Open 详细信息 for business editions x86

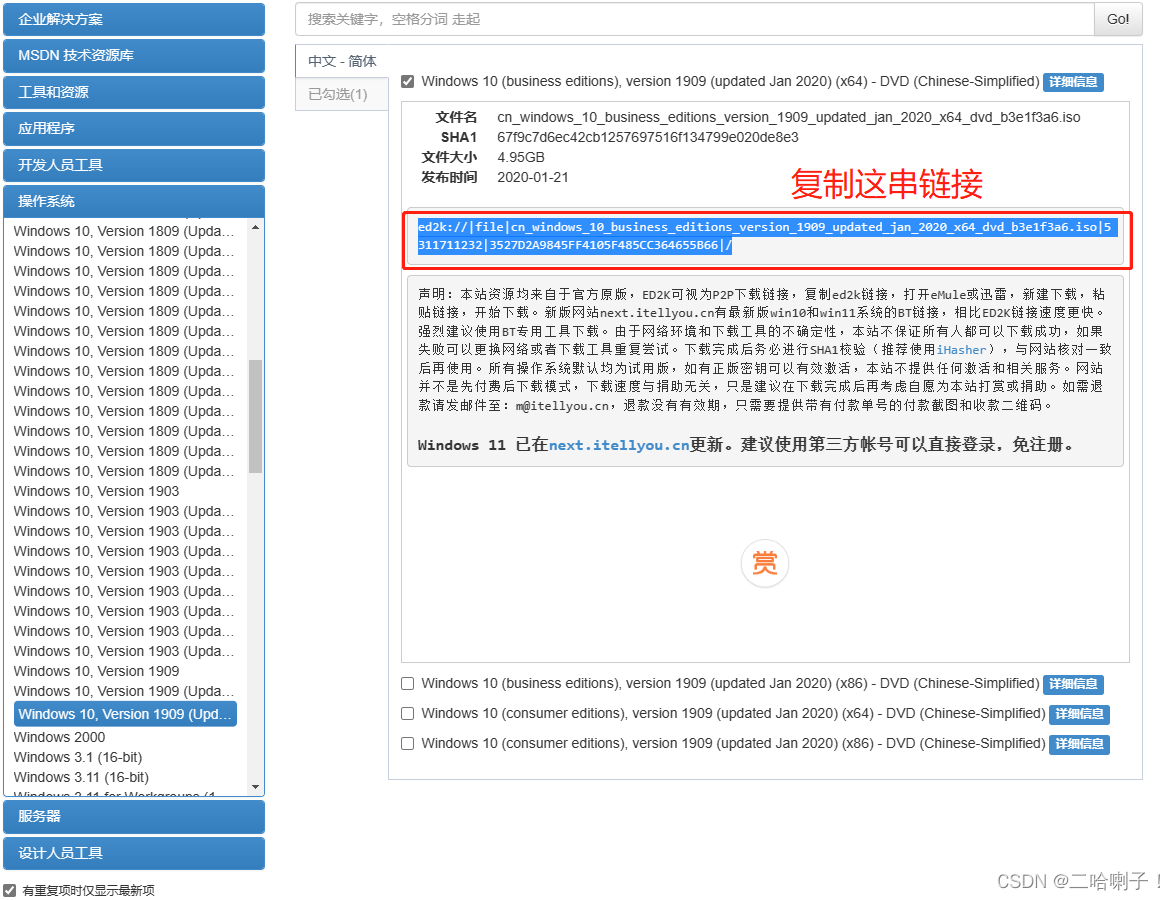[1073, 684]
